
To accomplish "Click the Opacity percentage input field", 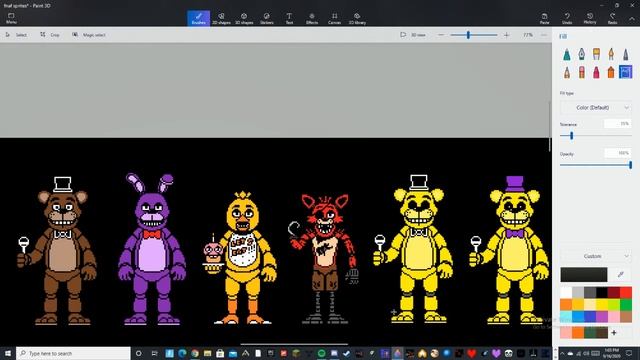I will (x=618, y=153).
